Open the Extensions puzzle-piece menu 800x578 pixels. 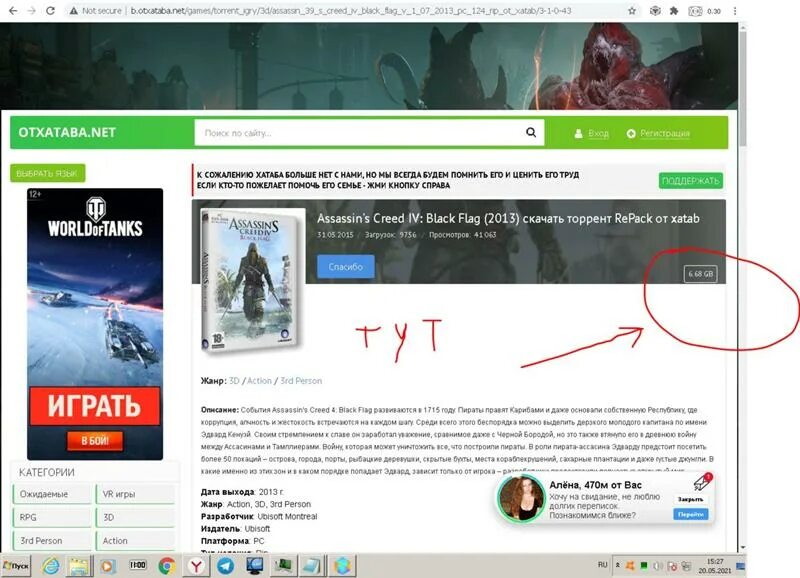674,11
